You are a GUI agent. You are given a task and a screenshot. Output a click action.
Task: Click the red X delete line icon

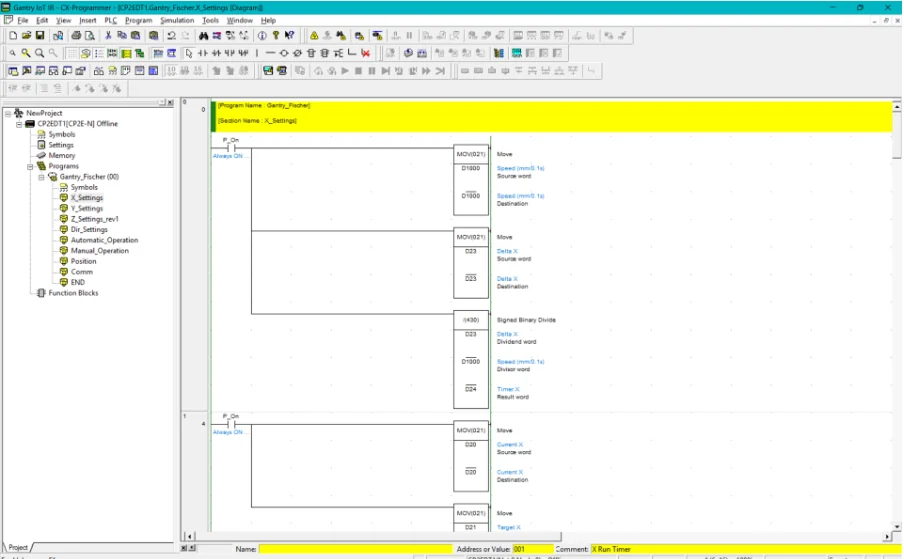tap(366, 53)
